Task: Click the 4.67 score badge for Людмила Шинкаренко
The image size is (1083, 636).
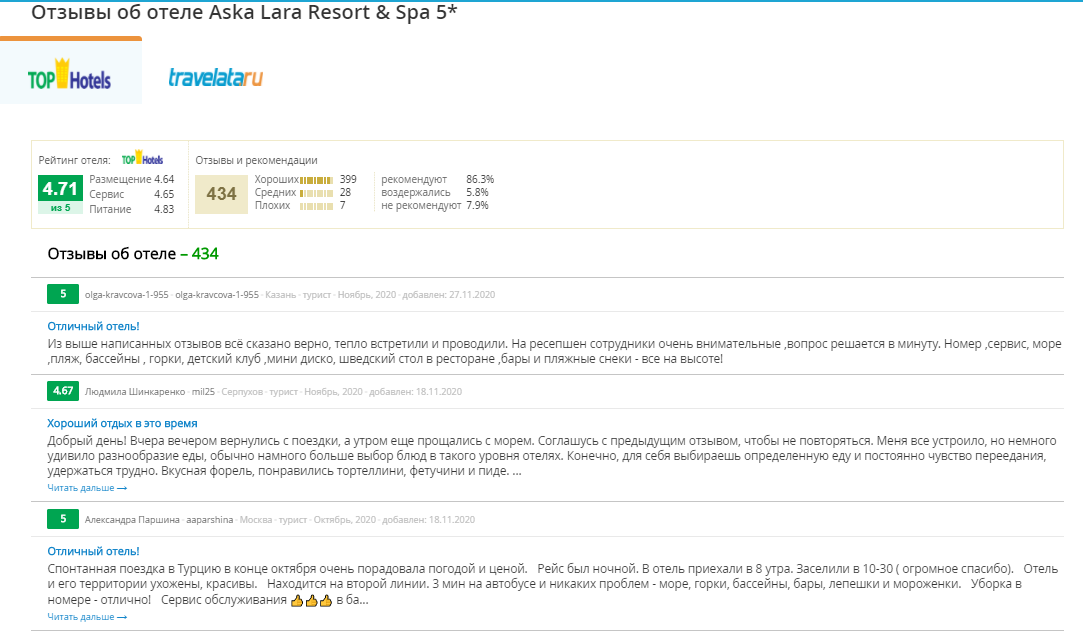Action: click(63, 391)
